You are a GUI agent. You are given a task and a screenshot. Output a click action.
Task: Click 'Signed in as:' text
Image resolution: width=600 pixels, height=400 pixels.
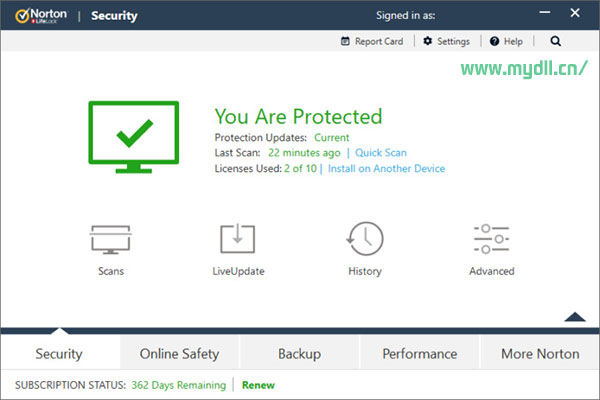click(406, 15)
